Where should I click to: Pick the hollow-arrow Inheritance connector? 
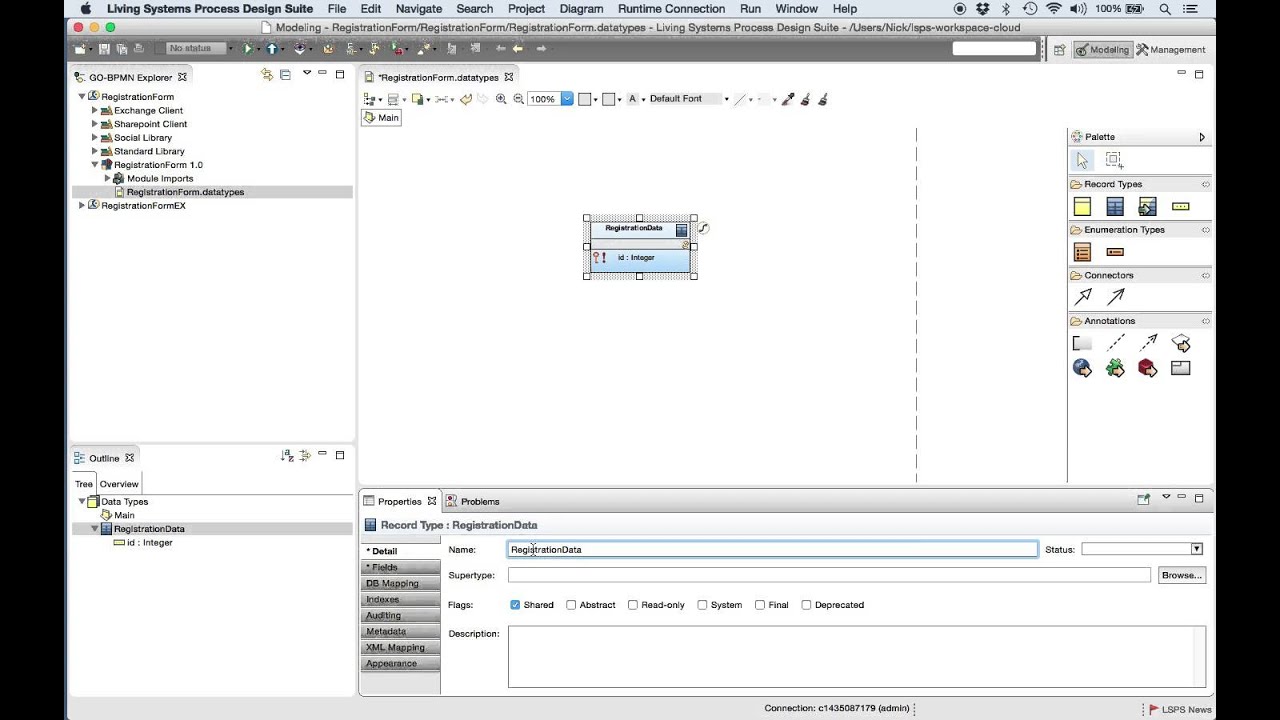tap(1083, 297)
